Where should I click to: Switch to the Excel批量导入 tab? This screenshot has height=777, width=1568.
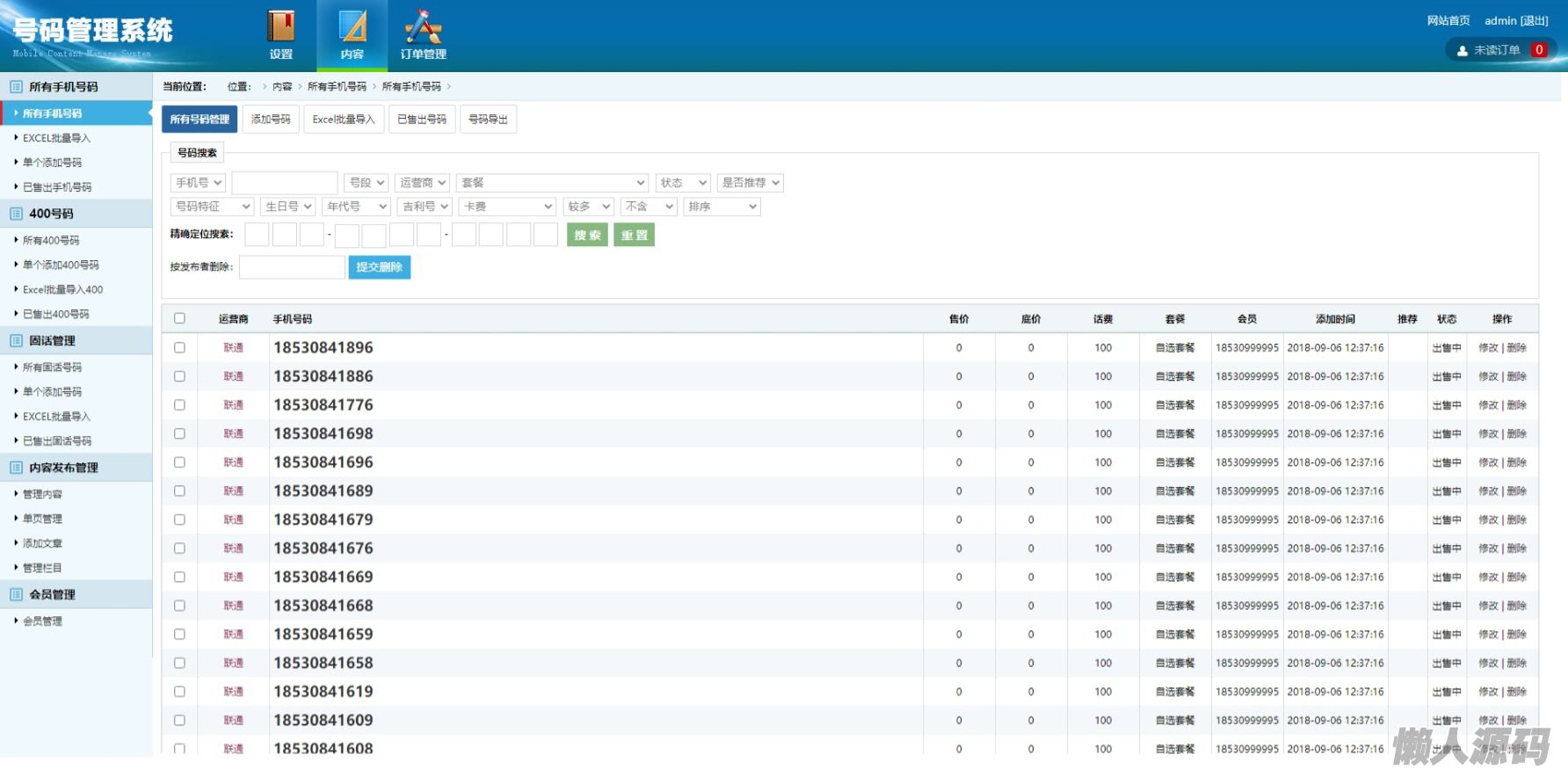344,120
